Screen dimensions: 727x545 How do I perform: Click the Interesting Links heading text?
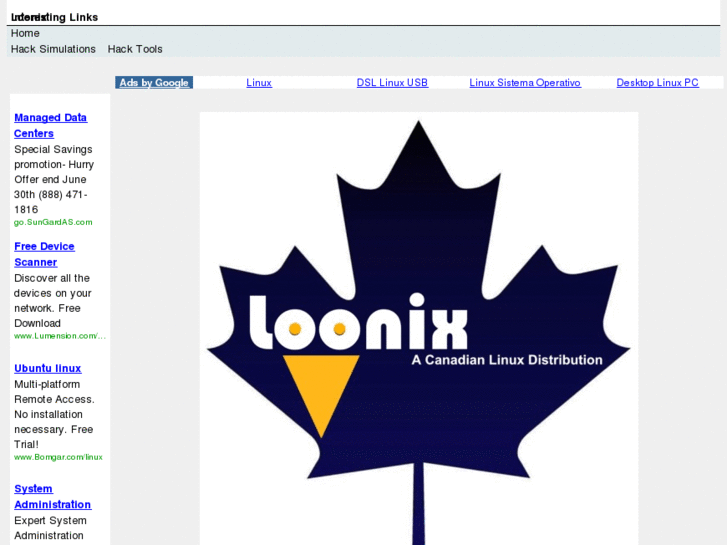click(54, 17)
